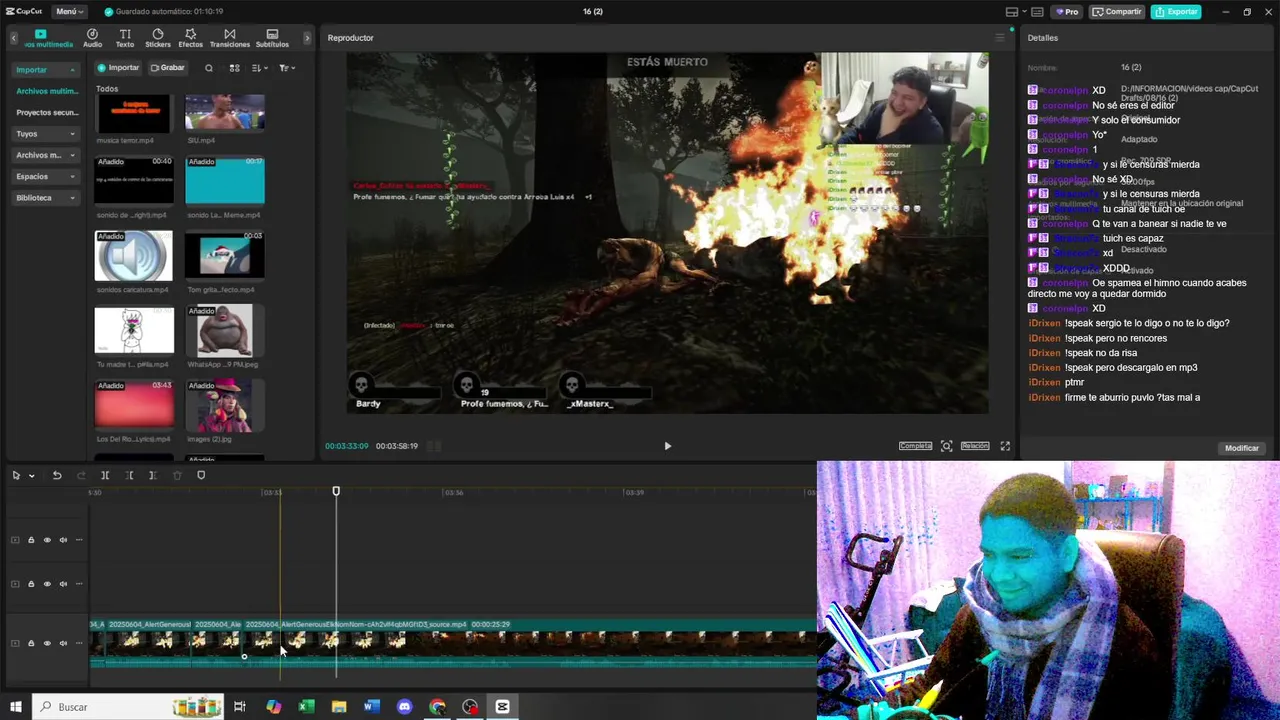Switch to the Stickers tab
1280x720 pixels.
(x=158, y=39)
